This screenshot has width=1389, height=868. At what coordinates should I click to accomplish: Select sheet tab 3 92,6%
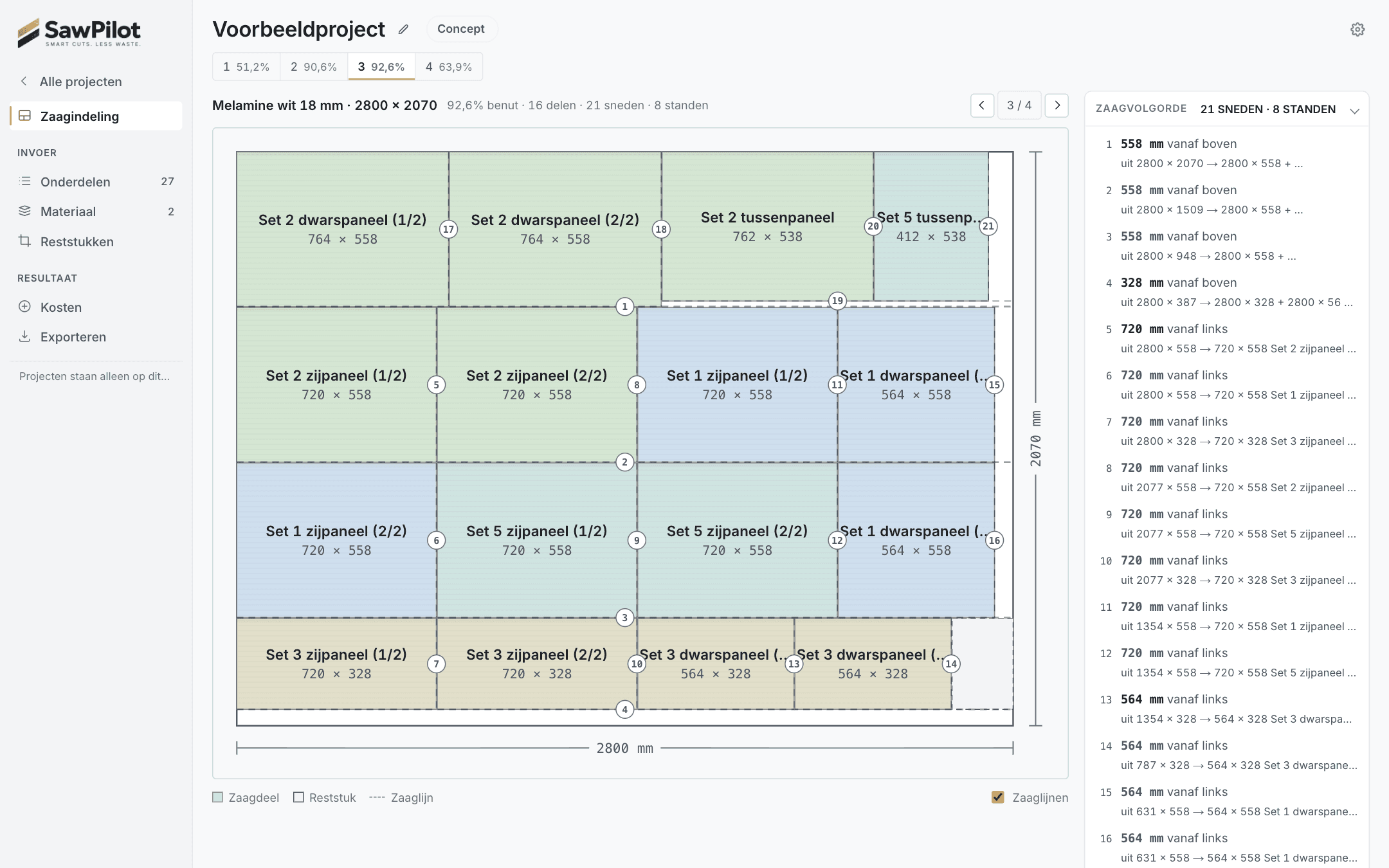[x=381, y=67]
